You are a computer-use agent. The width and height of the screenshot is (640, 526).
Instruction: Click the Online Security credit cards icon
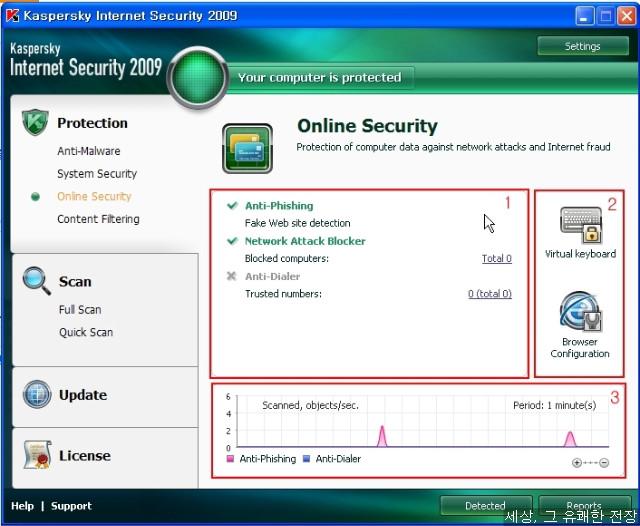tap(247, 149)
